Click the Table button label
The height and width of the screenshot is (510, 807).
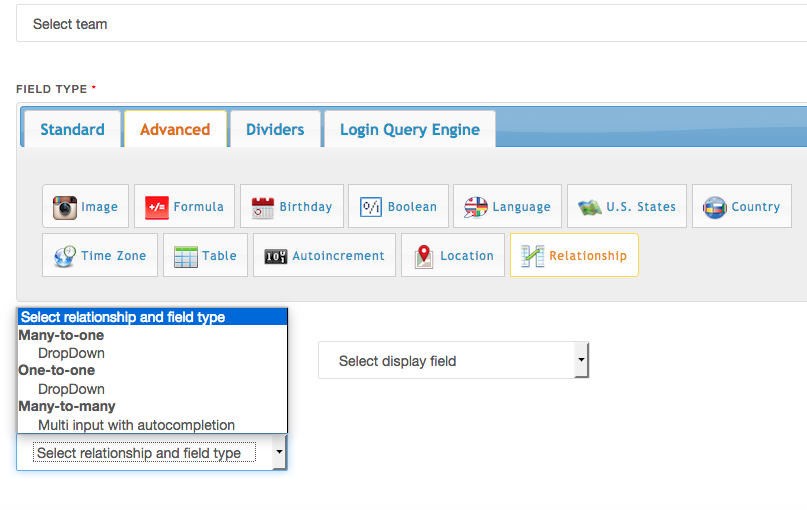point(219,256)
